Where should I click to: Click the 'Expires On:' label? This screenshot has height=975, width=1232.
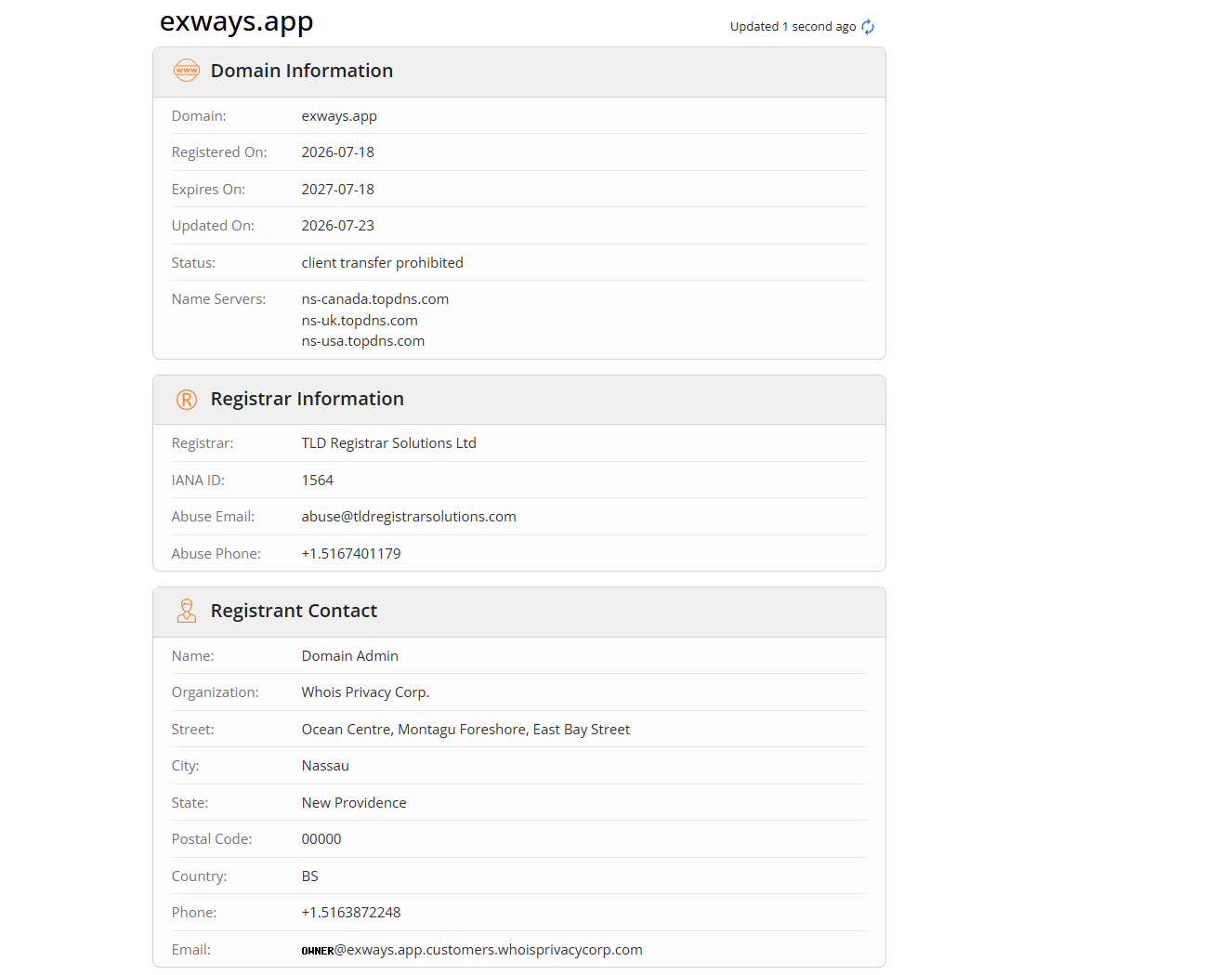[x=208, y=190]
